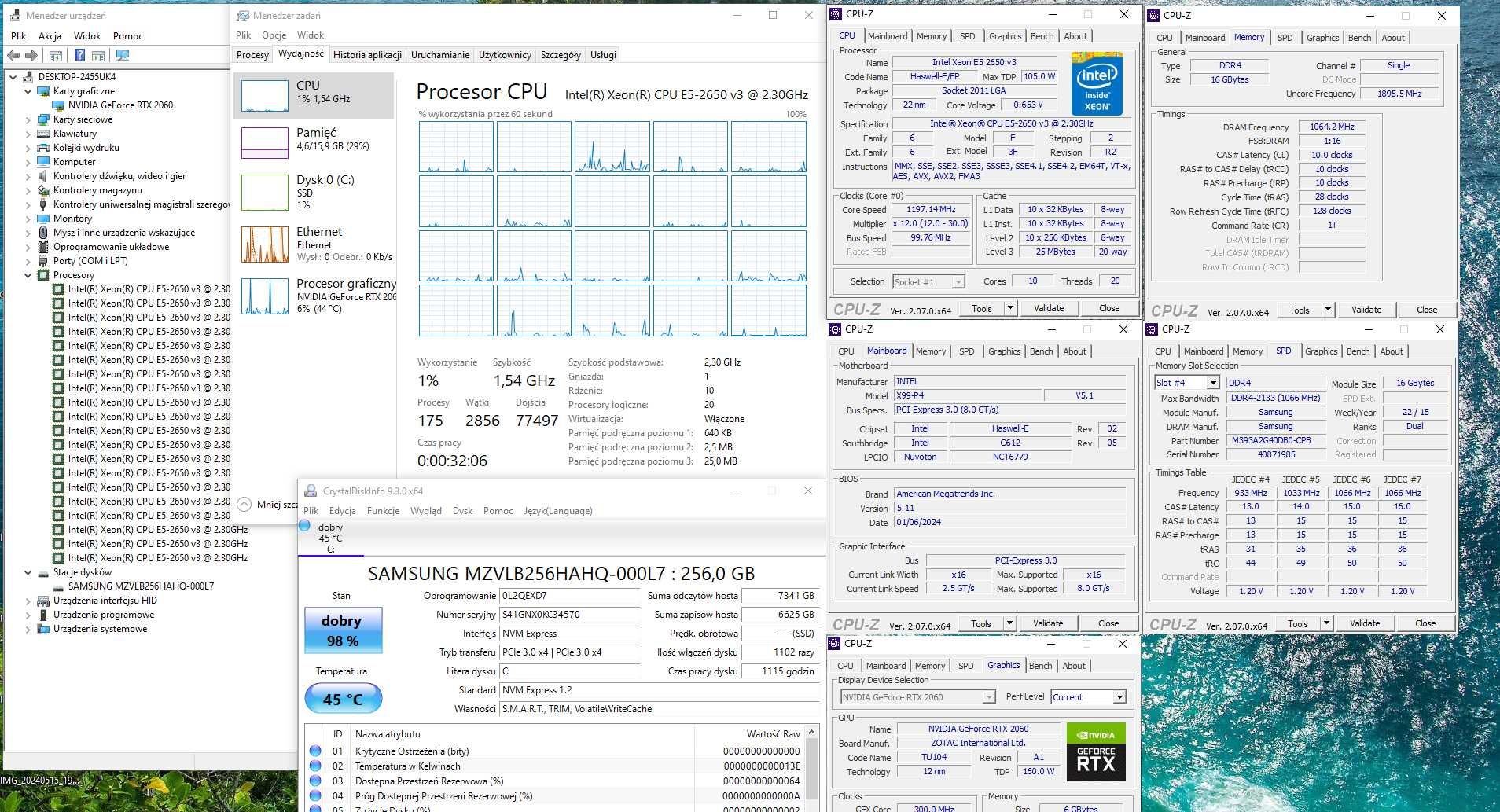Expand the Monitory tree node
This screenshot has height=812, width=1500.
(28, 219)
